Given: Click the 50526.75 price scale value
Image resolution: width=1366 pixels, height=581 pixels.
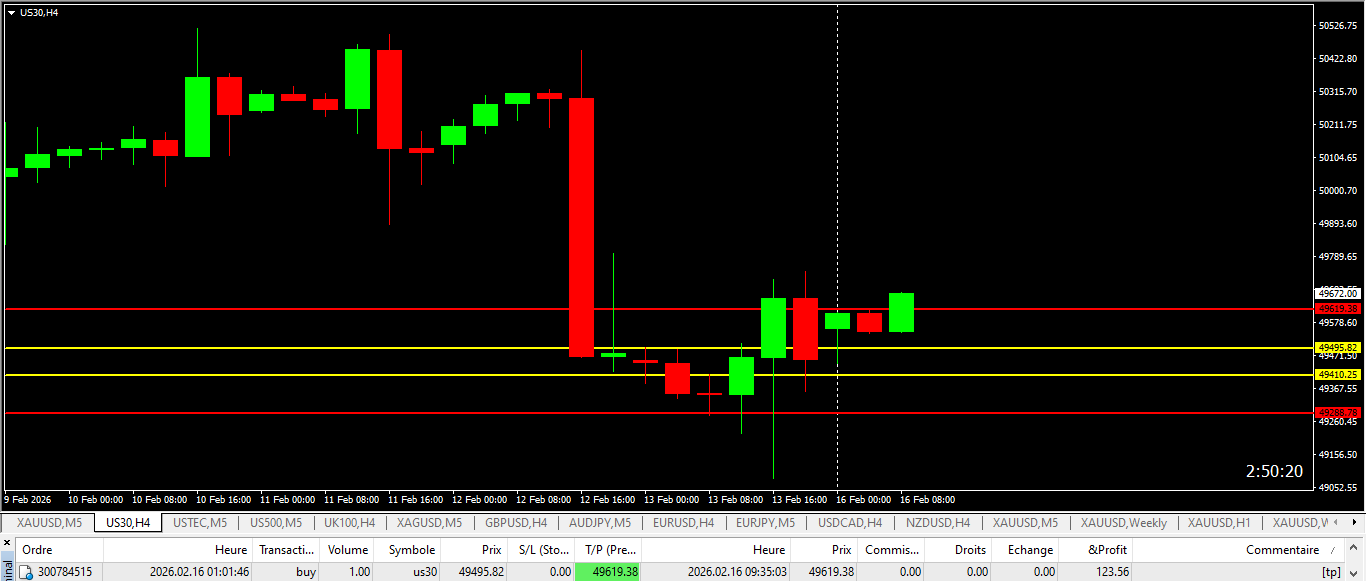Looking at the screenshot, I should [x=1338, y=26].
